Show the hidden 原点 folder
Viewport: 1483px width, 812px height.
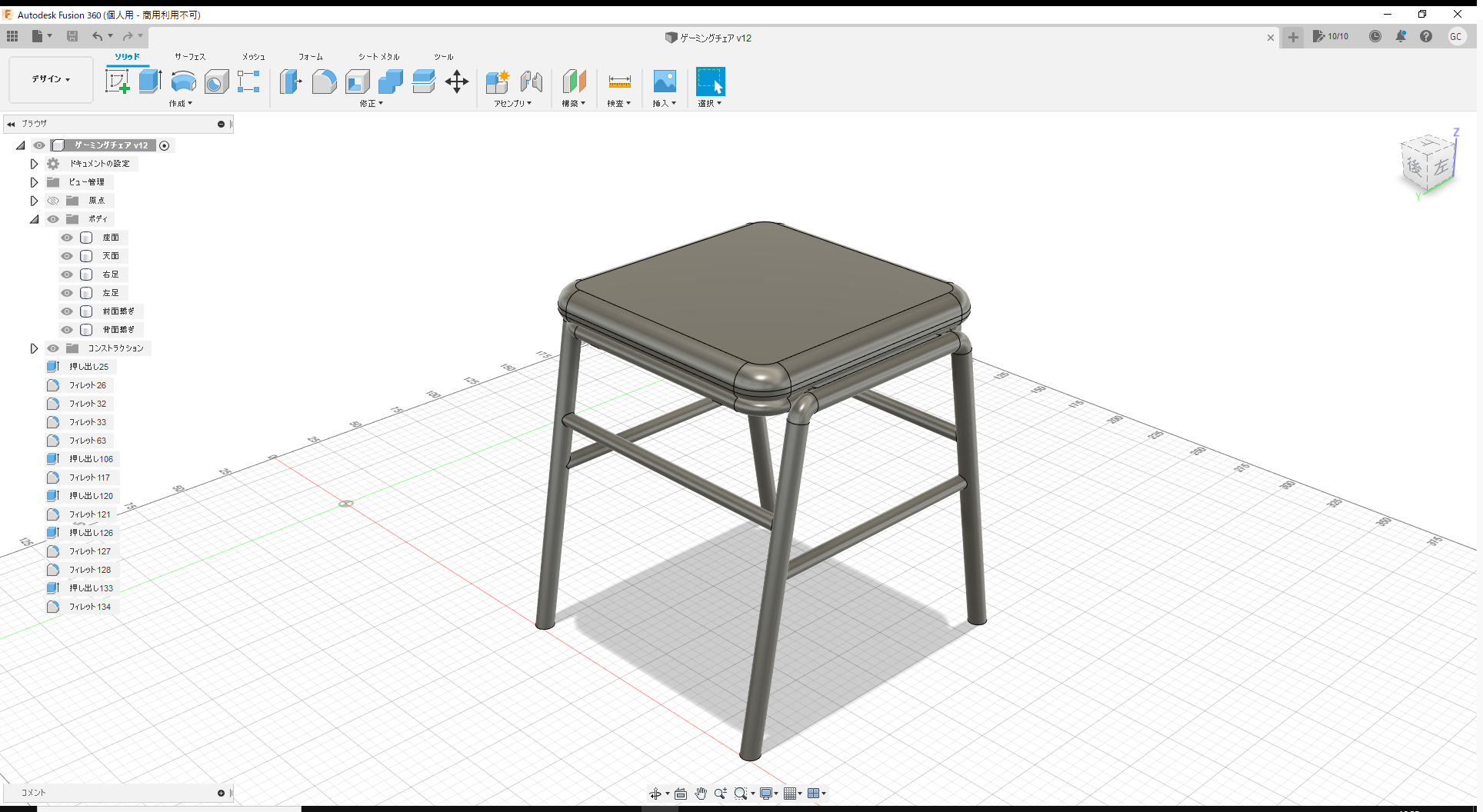[x=53, y=201]
